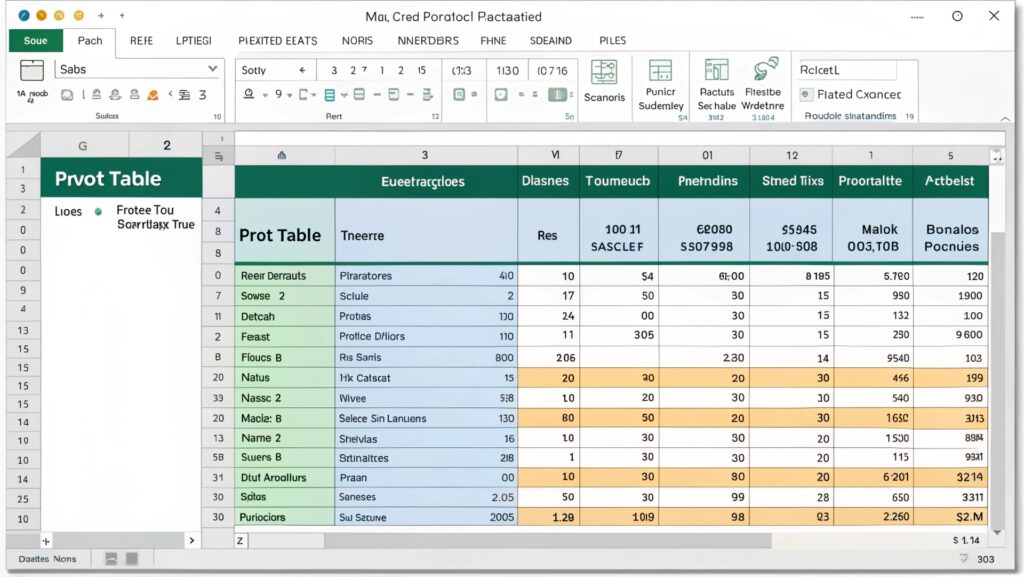Click the lines icon above row number 4

click(219, 157)
